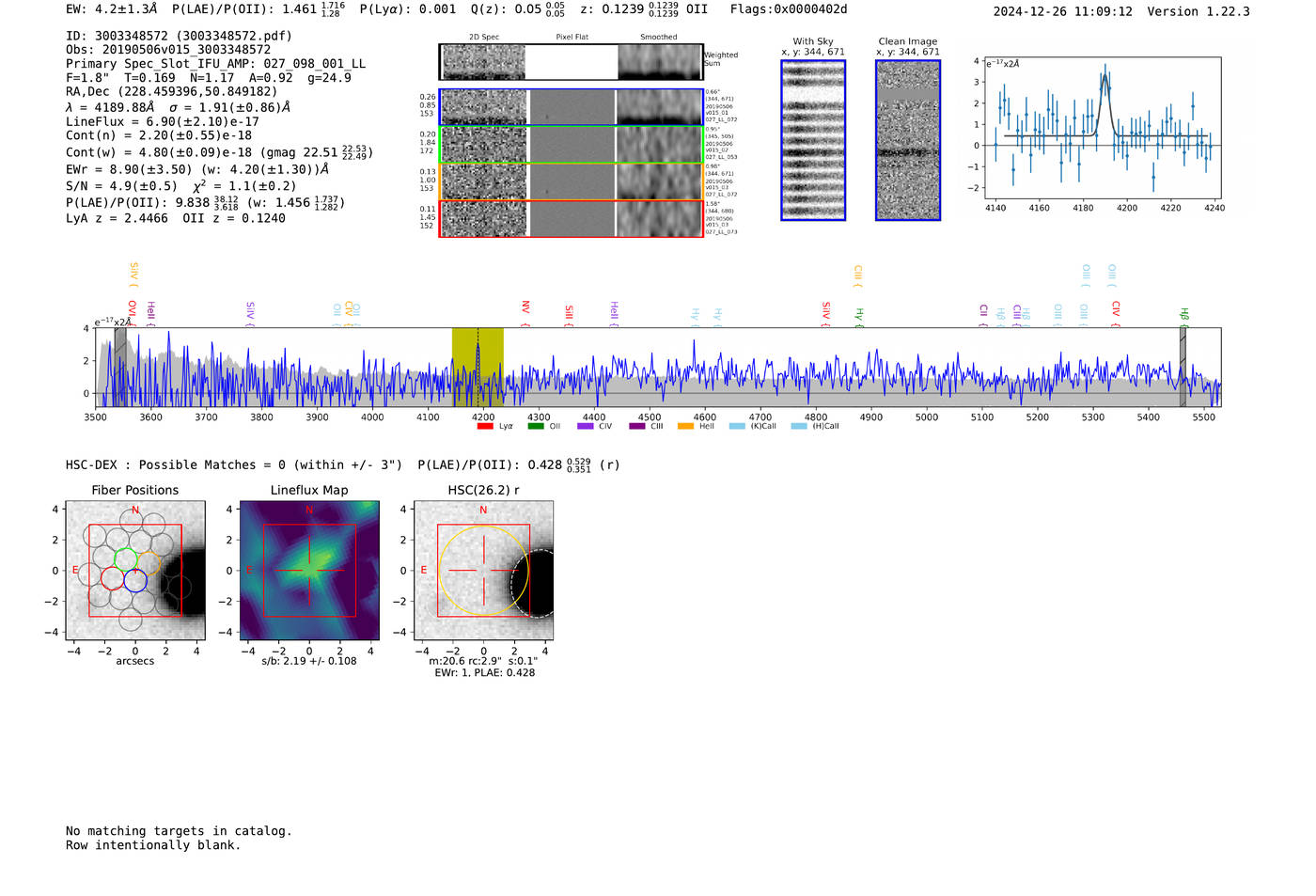
Task: Click the dark purple CIII legend swatch
Action: click(x=636, y=426)
